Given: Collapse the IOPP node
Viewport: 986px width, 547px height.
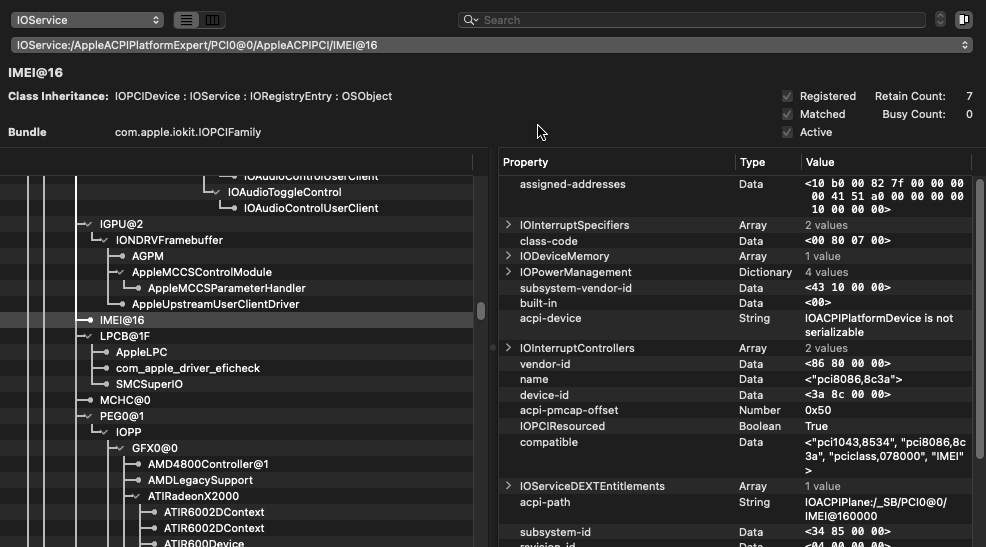Looking at the screenshot, I should point(104,432).
